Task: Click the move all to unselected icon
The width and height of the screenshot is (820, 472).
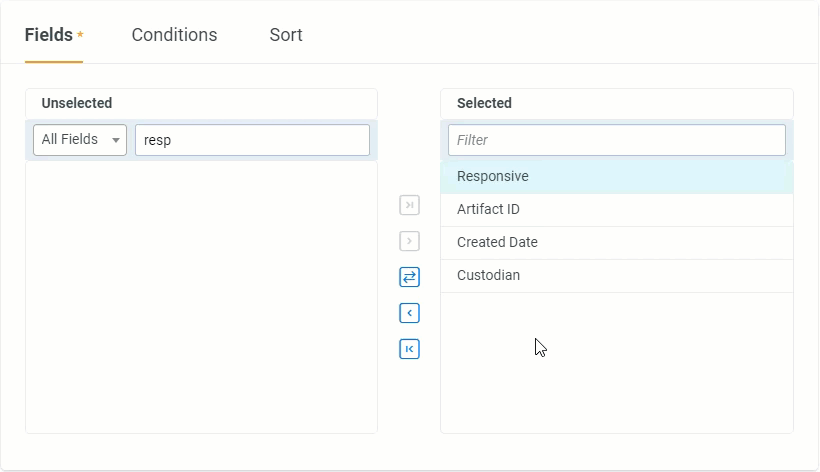Action: click(x=409, y=349)
